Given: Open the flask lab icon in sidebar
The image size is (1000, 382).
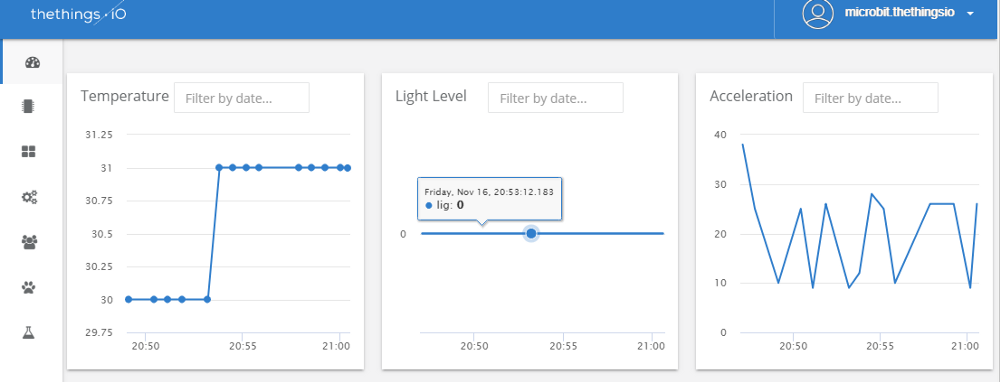Looking at the screenshot, I should tap(28, 332).
